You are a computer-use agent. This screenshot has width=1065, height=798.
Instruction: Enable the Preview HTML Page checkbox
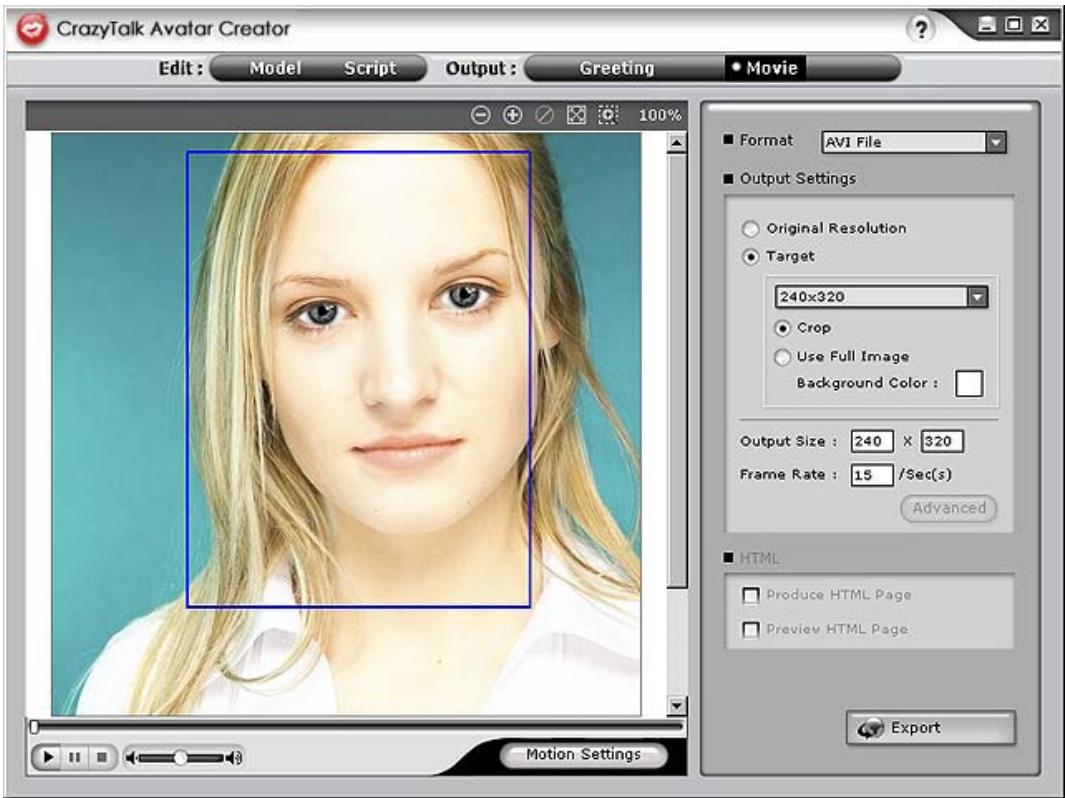tap(751, 630)
